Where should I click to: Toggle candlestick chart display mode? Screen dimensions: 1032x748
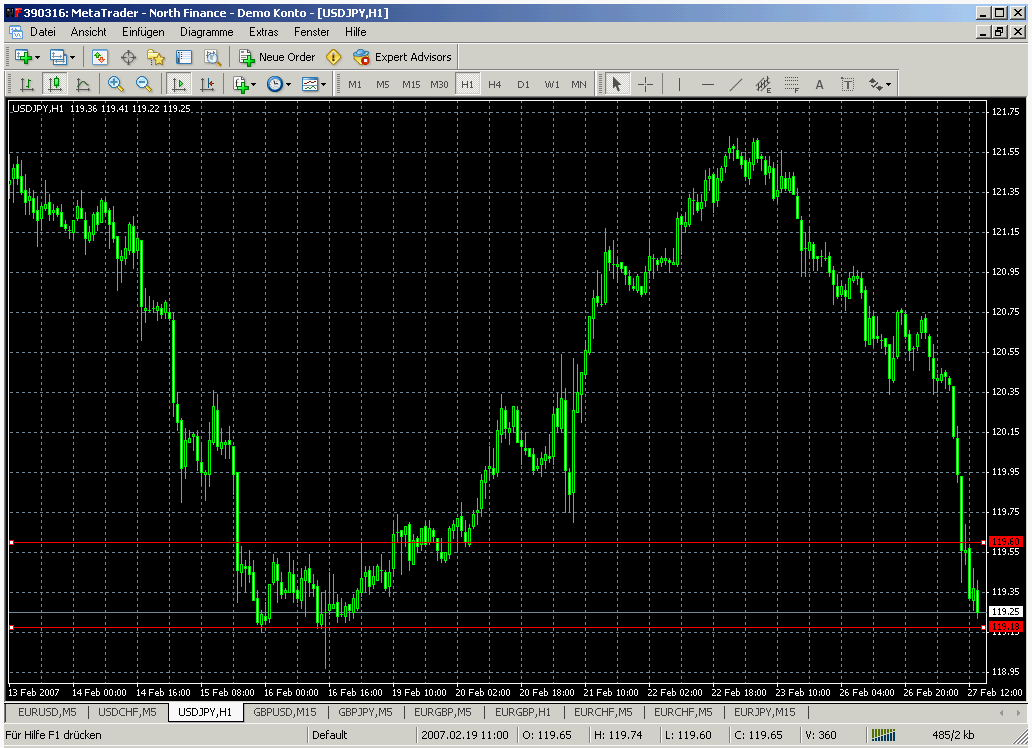click(x=55, y=84)
